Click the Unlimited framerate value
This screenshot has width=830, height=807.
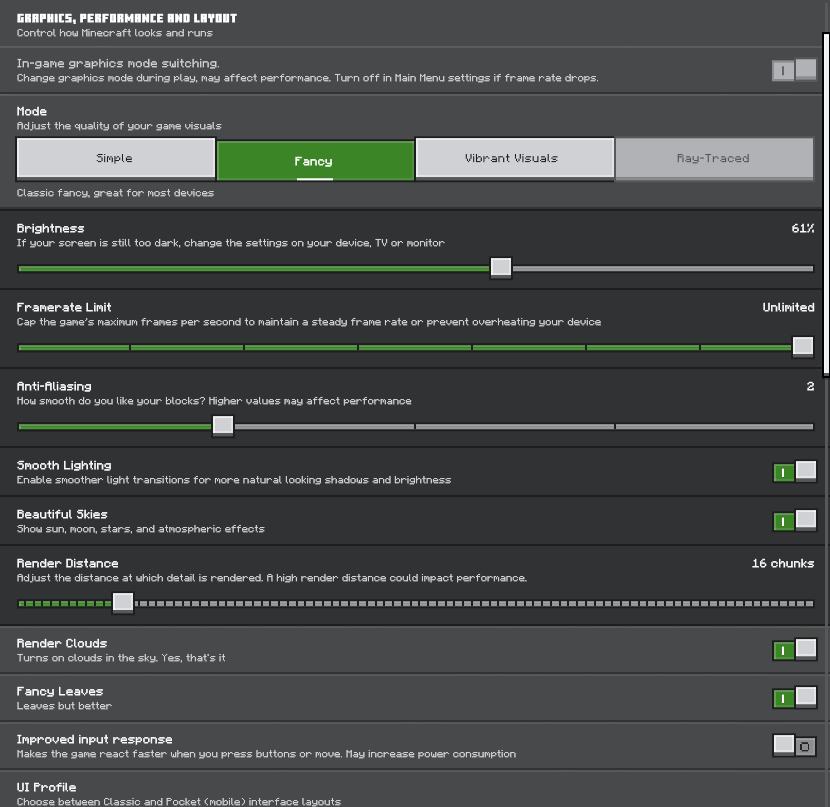tap(788, 307)
